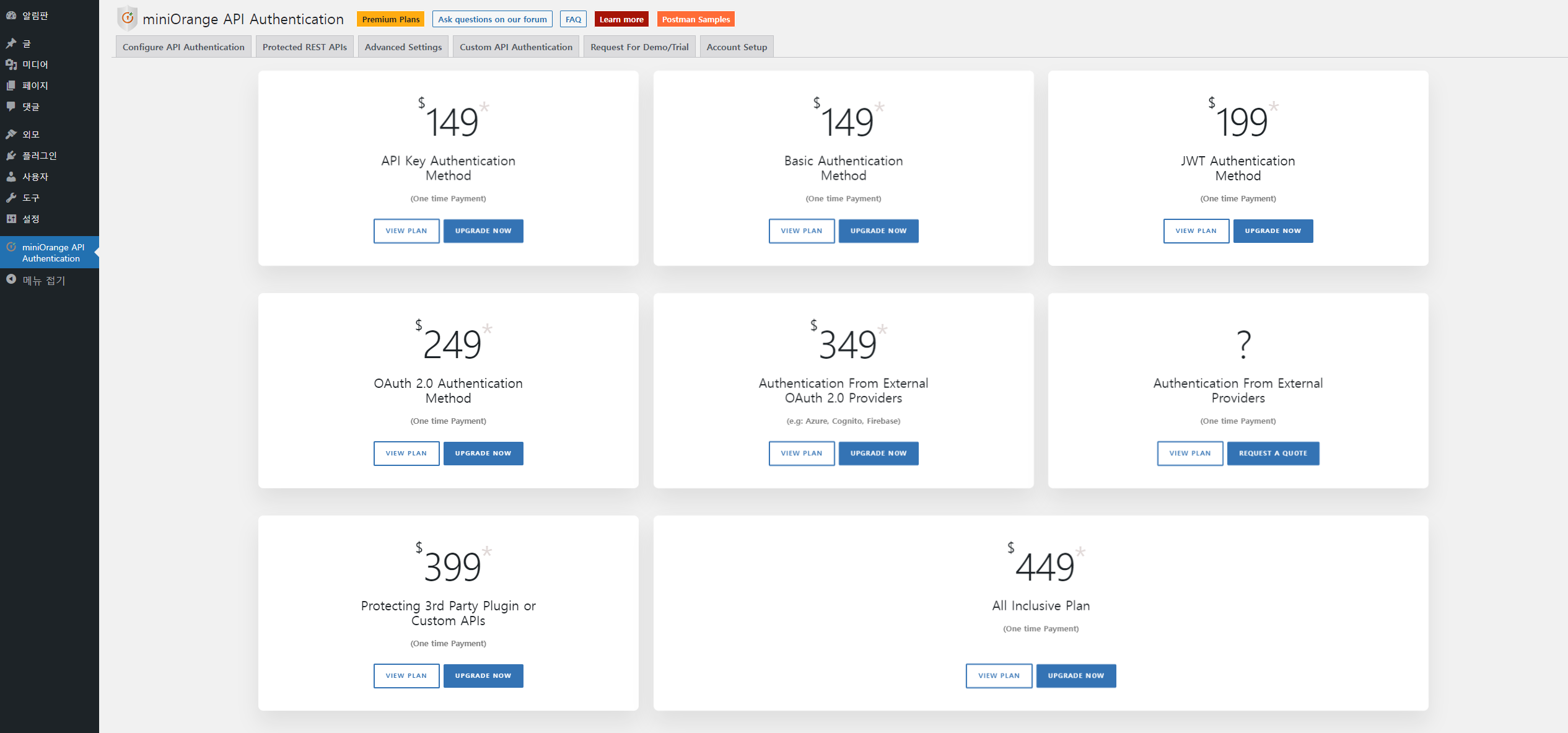Open the 플러그인 menu item
This screenshot has width=1568, height=733.
(50, 156)
